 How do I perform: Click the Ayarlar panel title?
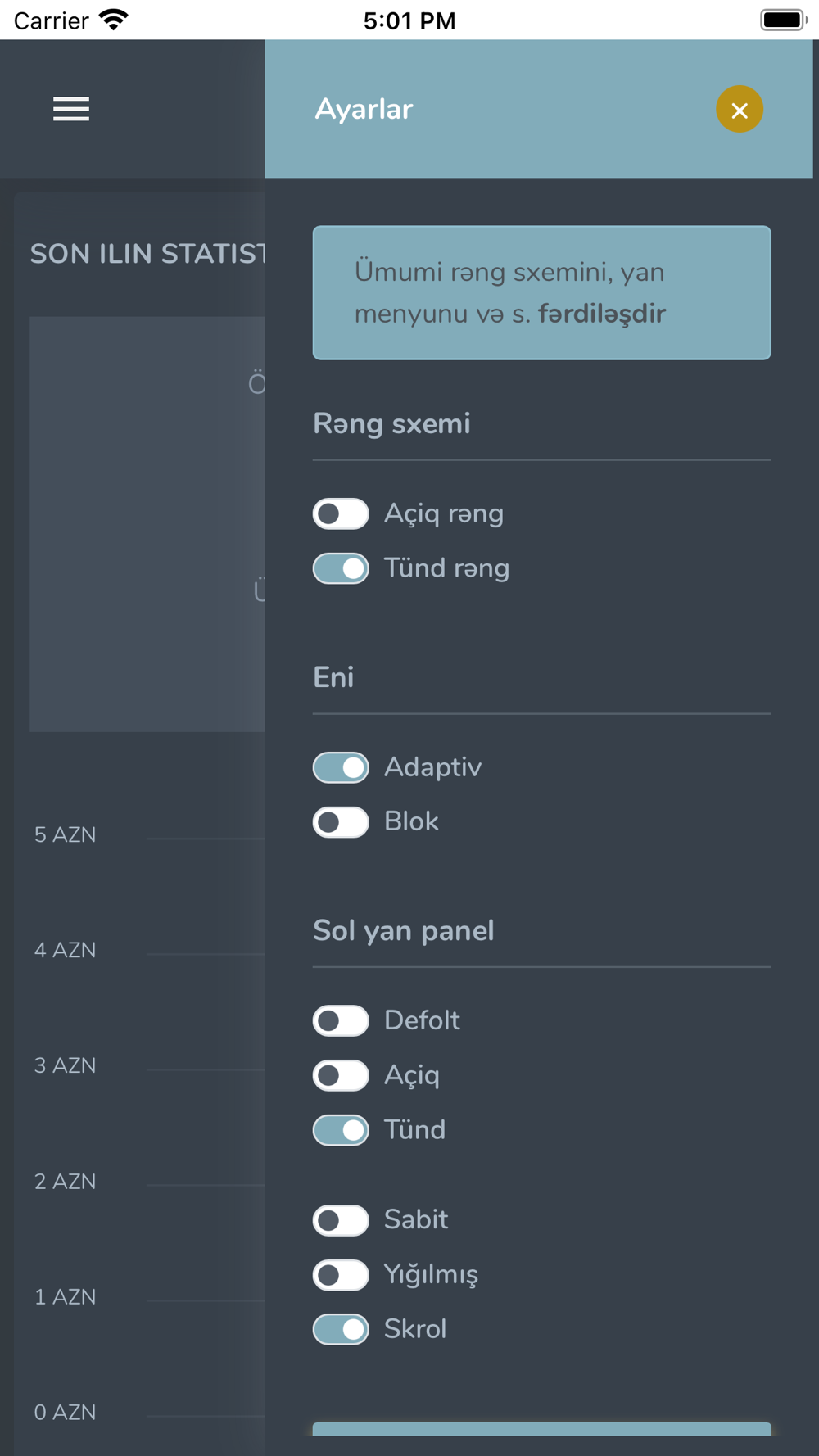tap(364, 110)
